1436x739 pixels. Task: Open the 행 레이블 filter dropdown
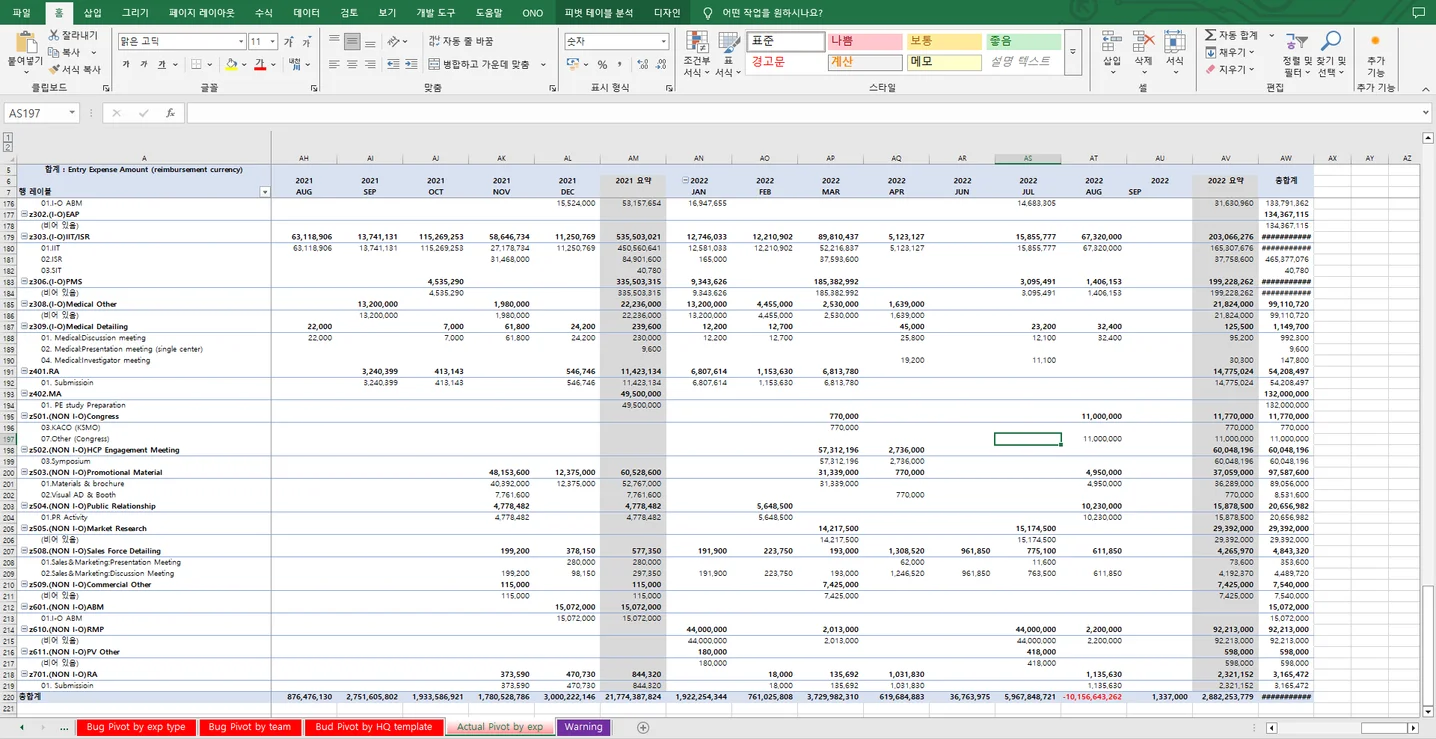pyautogui.click(x=265, y=191)
